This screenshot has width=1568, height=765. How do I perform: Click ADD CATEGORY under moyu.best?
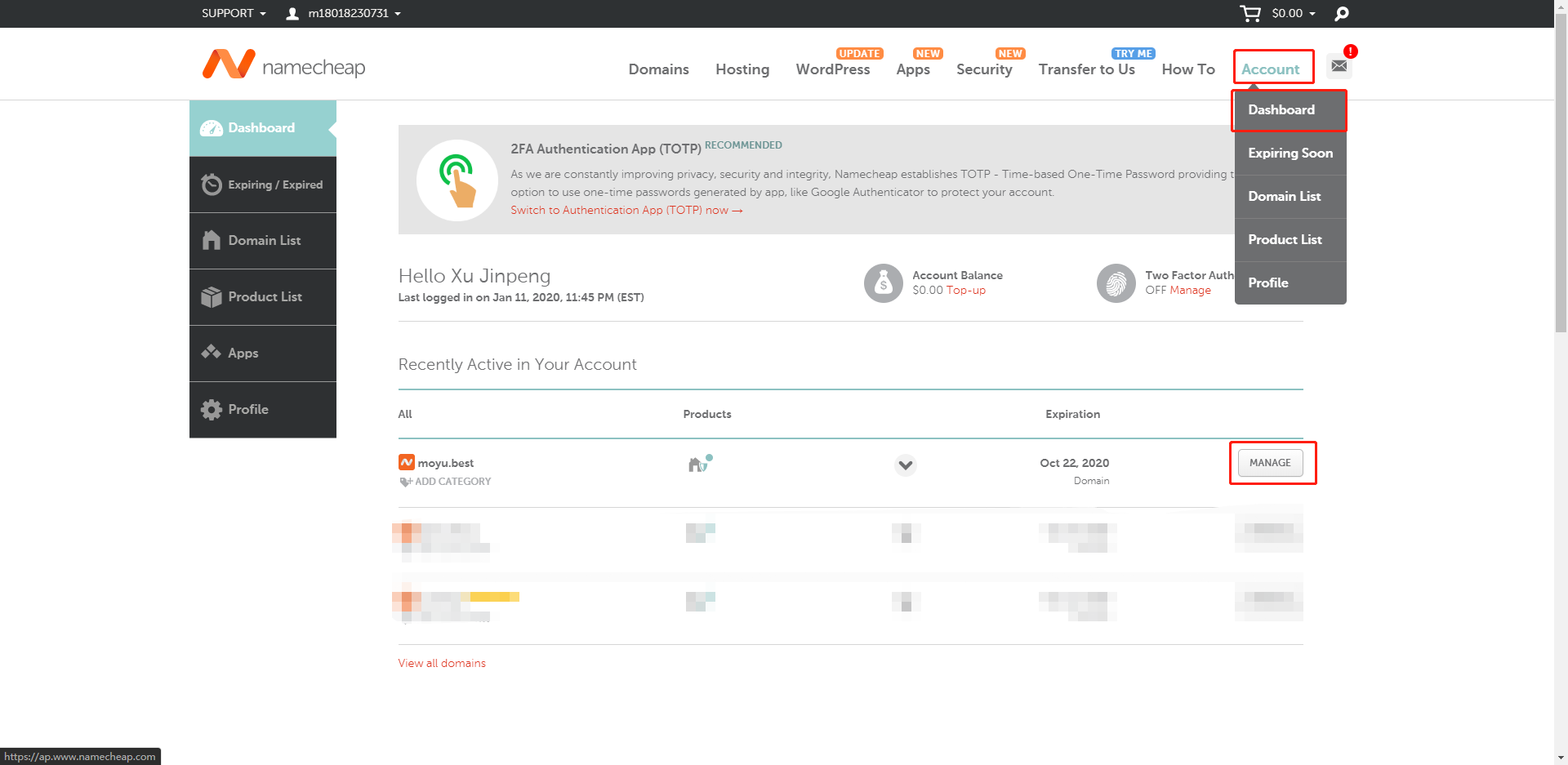pos(445,482)
